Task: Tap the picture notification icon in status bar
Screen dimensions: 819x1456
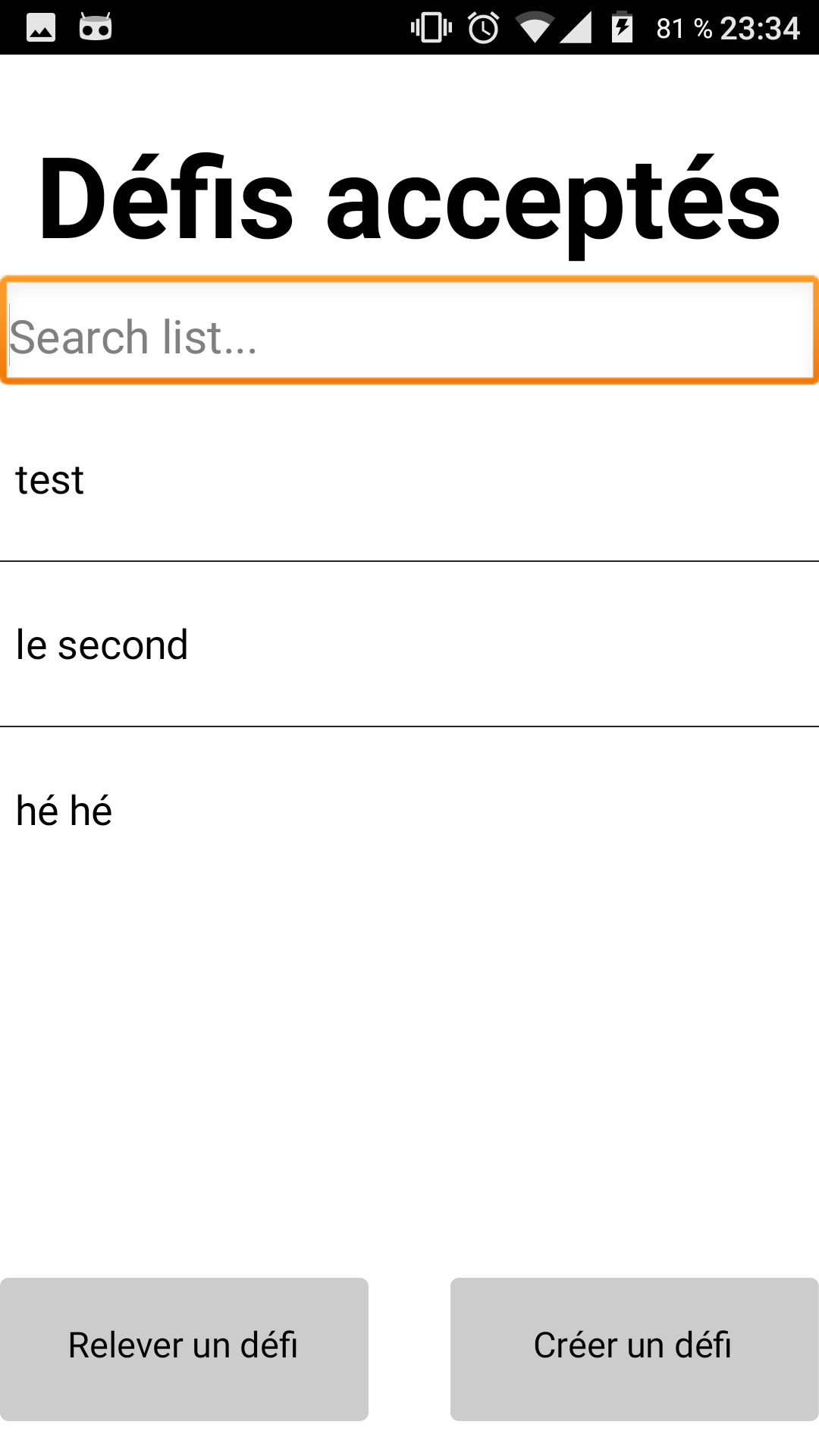Action: pyautogui.click(x=41, y=28)
